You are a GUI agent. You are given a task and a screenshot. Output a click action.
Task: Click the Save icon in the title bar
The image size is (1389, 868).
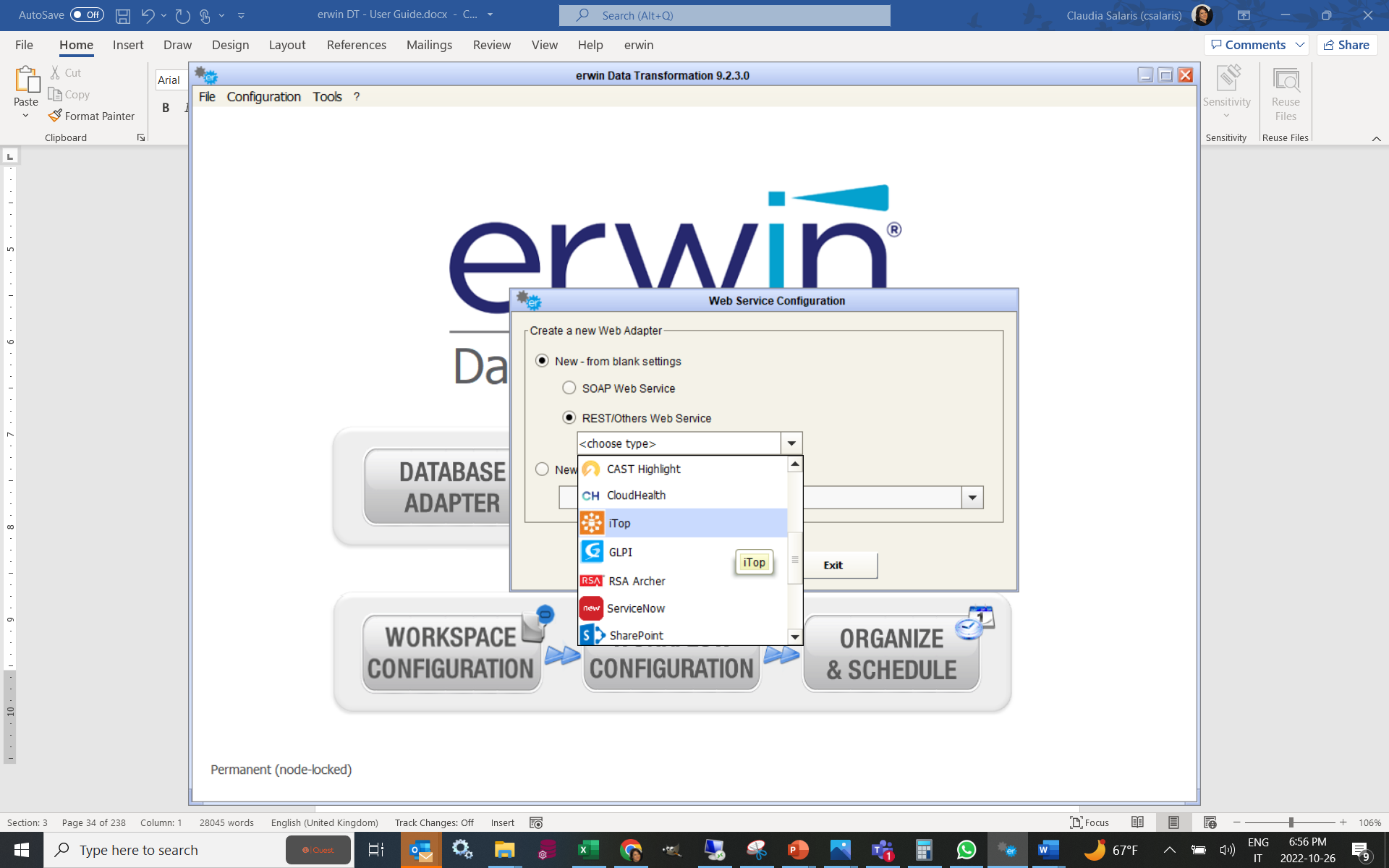coord(123,15)
